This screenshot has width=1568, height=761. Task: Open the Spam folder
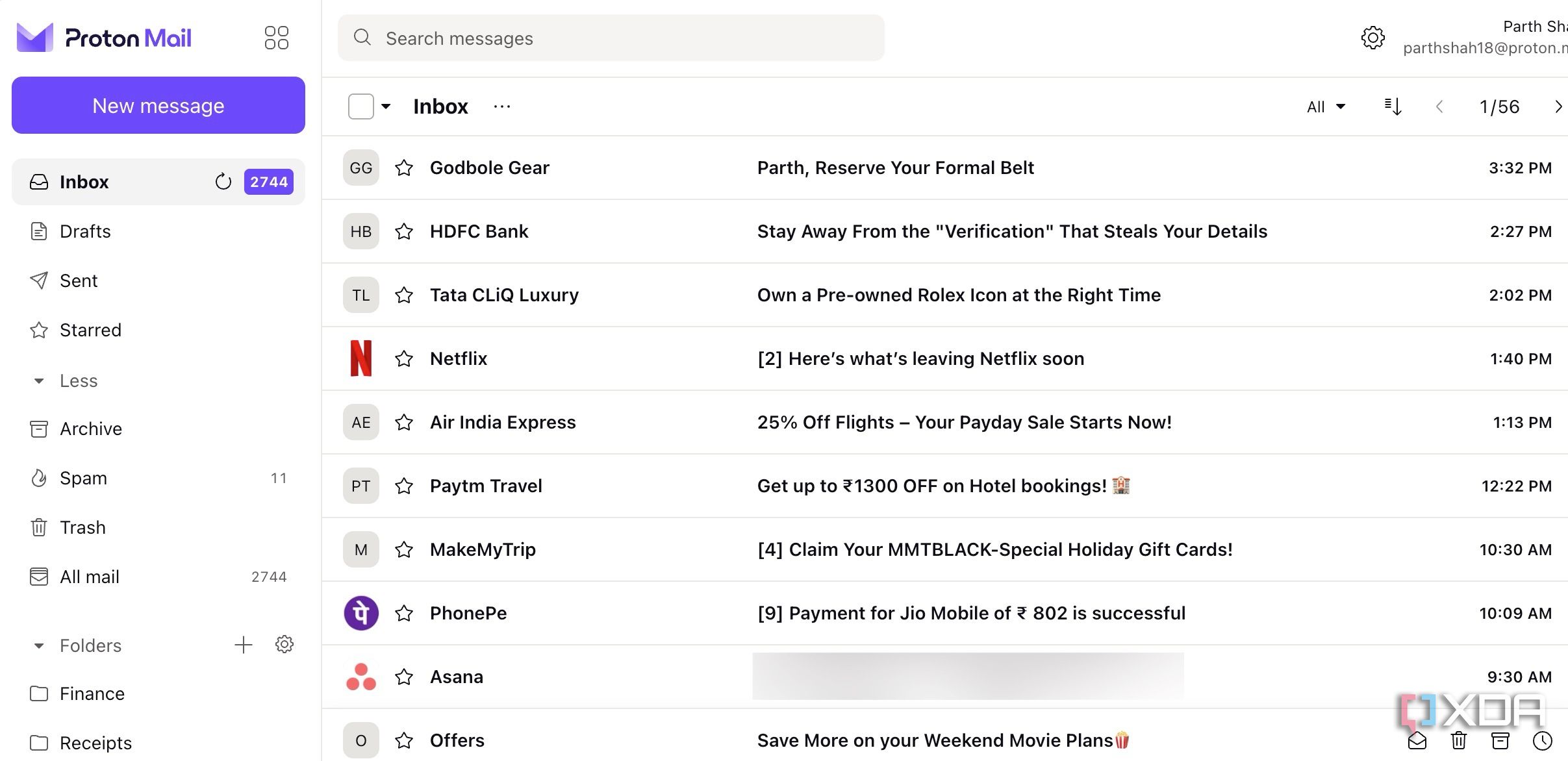[158, 478]
